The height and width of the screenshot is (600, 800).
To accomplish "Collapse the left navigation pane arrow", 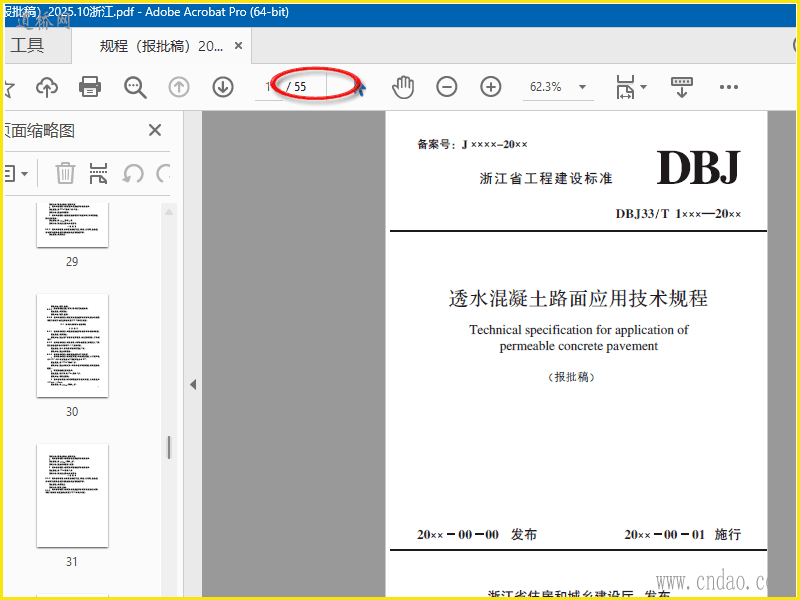I will 193,384.
